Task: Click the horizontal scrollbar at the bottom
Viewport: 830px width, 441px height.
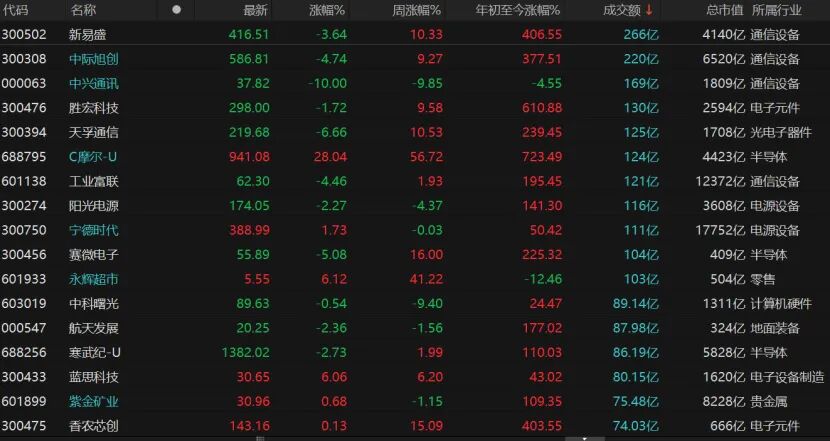Action: click(415, 438)
